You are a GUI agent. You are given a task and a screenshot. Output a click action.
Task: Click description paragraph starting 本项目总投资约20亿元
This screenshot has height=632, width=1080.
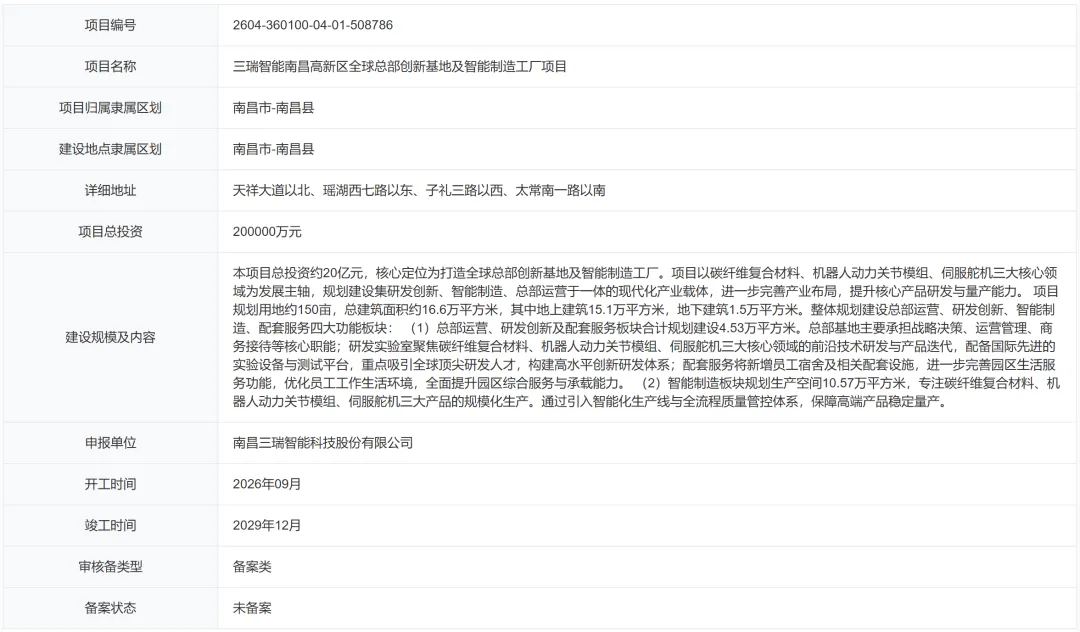(x=646, y=337)
